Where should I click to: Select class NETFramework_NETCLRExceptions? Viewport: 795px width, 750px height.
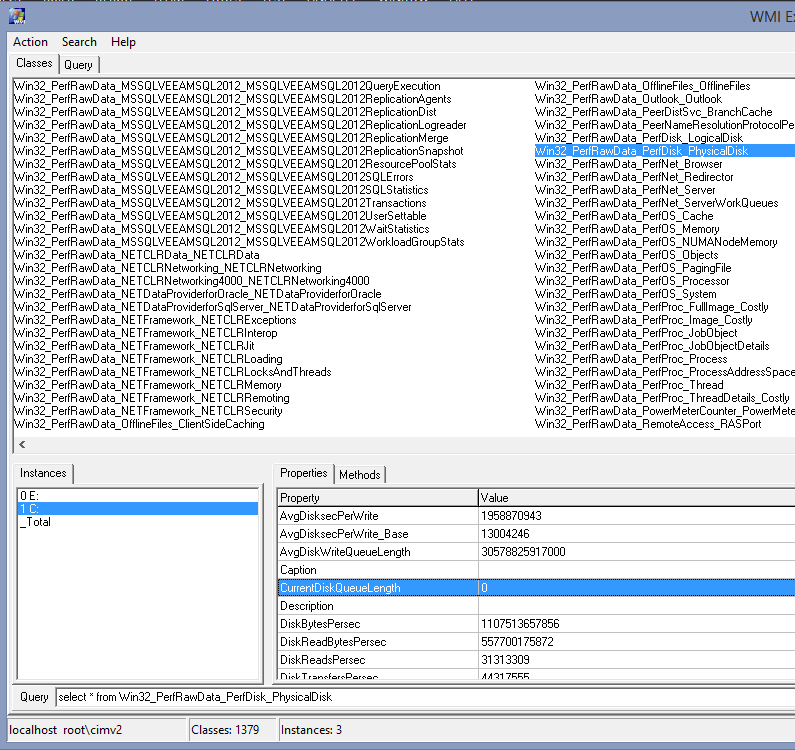click(155, 320)
